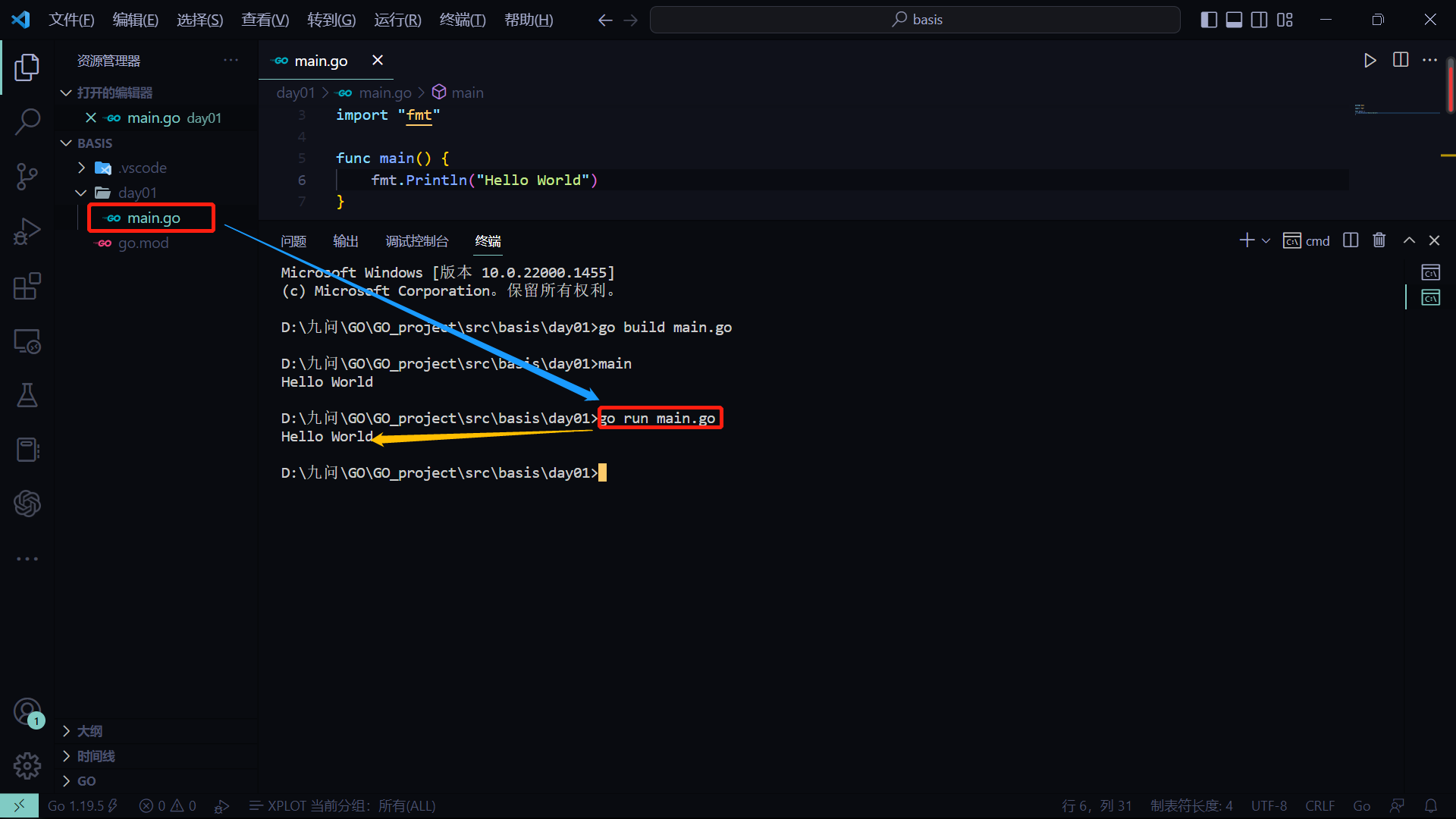Add a new terminal
The width and height of the screenshot is (1456, 819).
coord(1247,240)
